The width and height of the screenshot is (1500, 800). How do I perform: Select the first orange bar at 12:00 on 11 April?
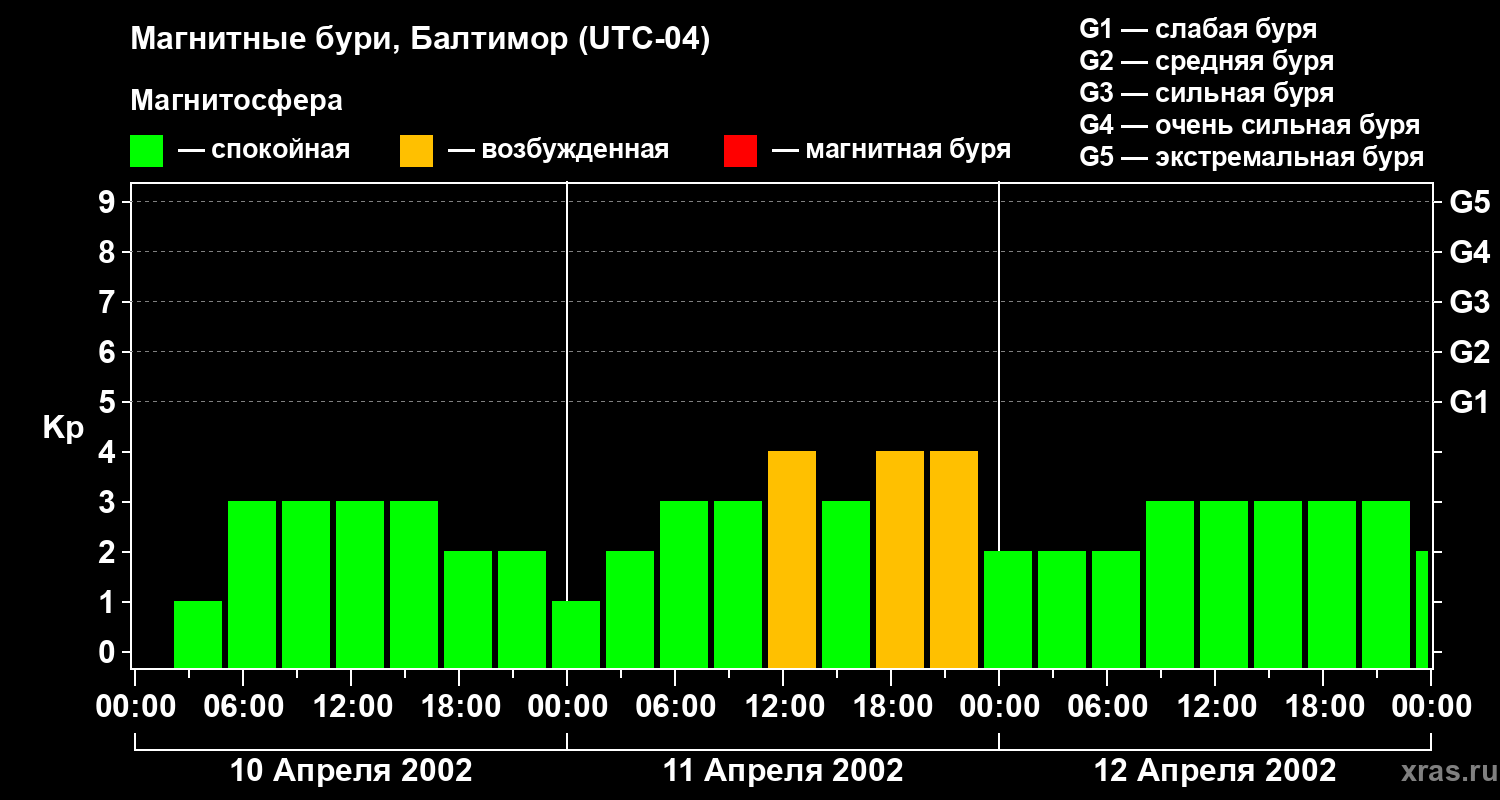point(792,560)
